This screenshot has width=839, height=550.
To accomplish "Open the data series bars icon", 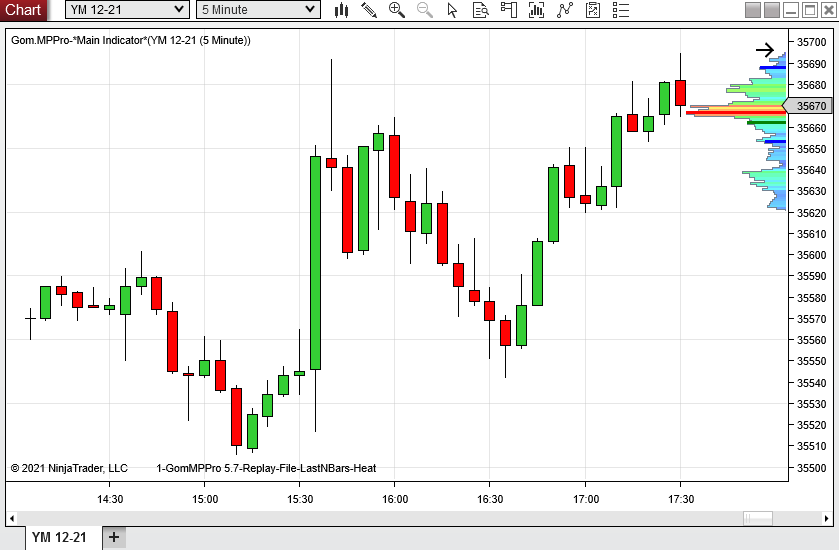I will click(536, 10).
